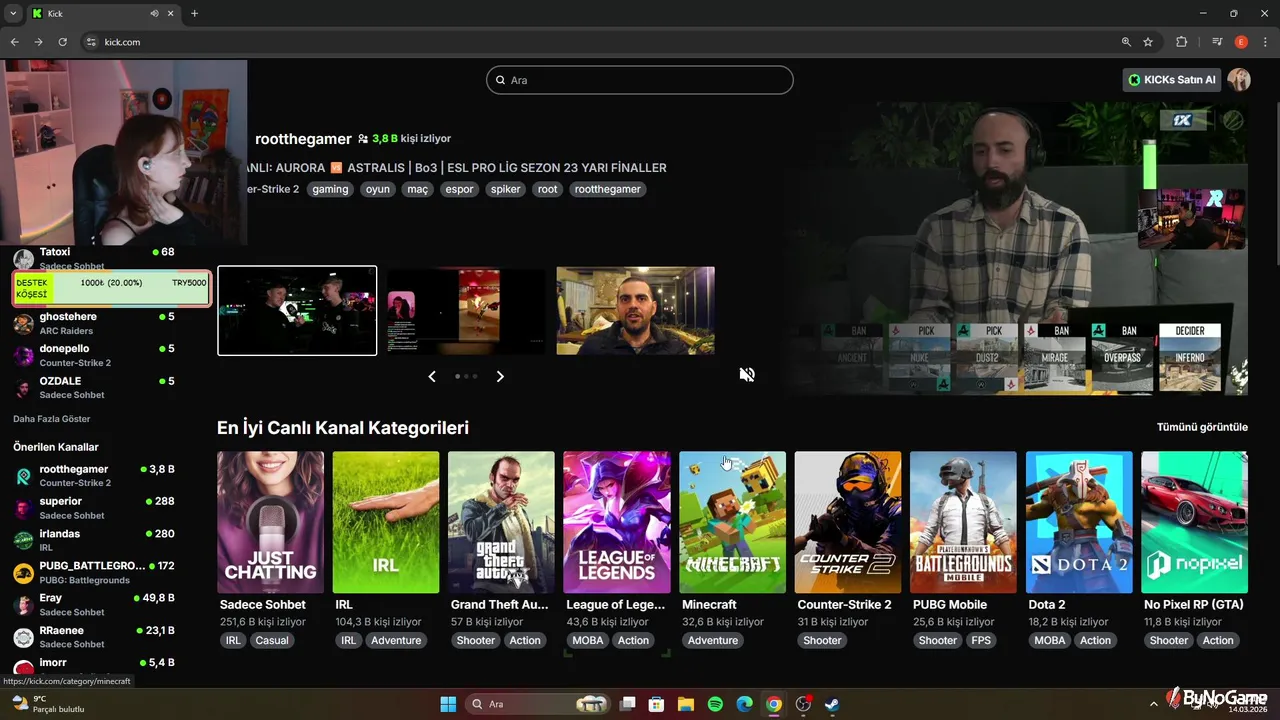Click the FPS tag under PUBG Mobile
The height and width of the screenshot is (720, 1280).
(981, 640)
